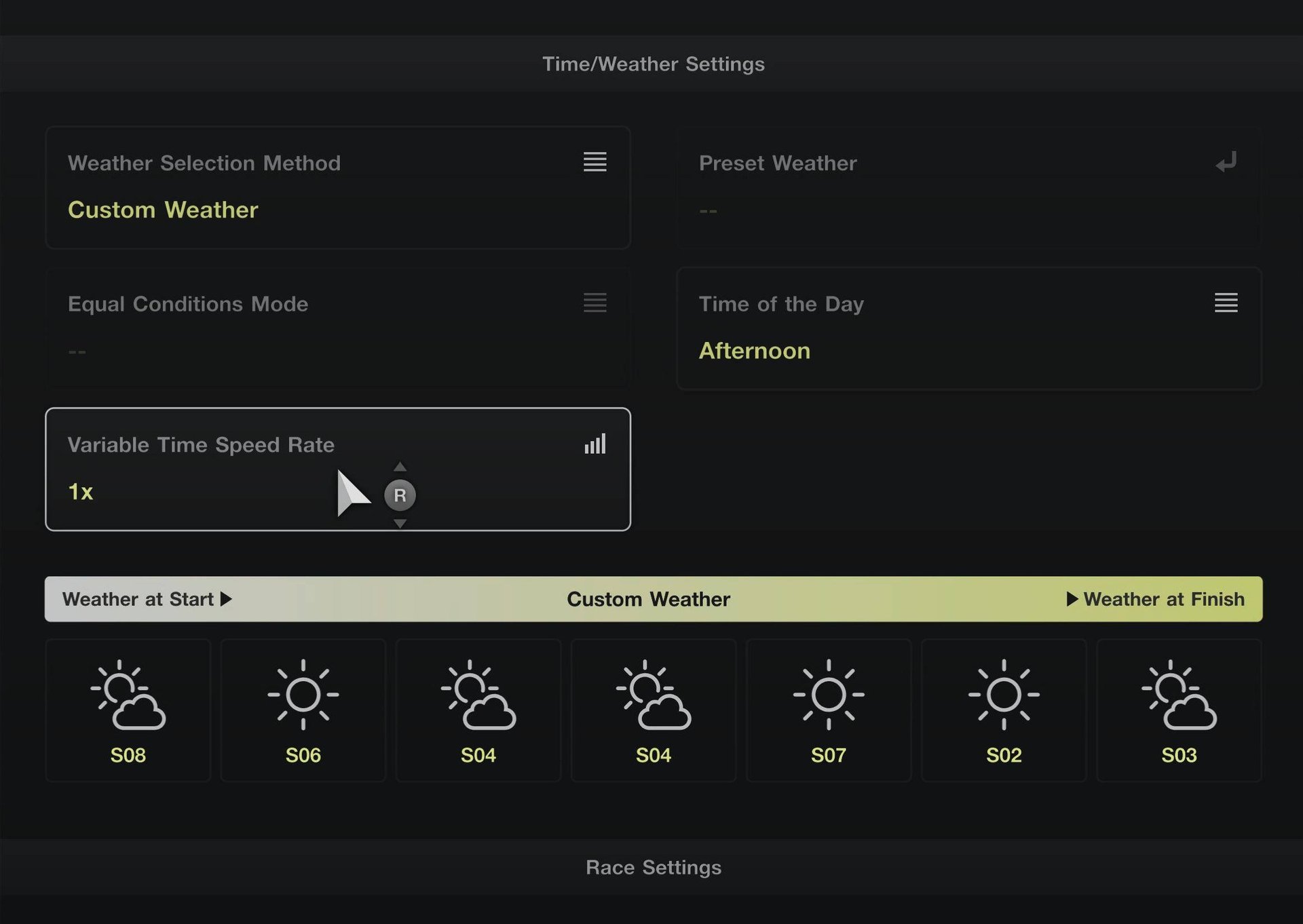
Task: Open the Weather Selection Method option list
Action: tap(337, 188)
